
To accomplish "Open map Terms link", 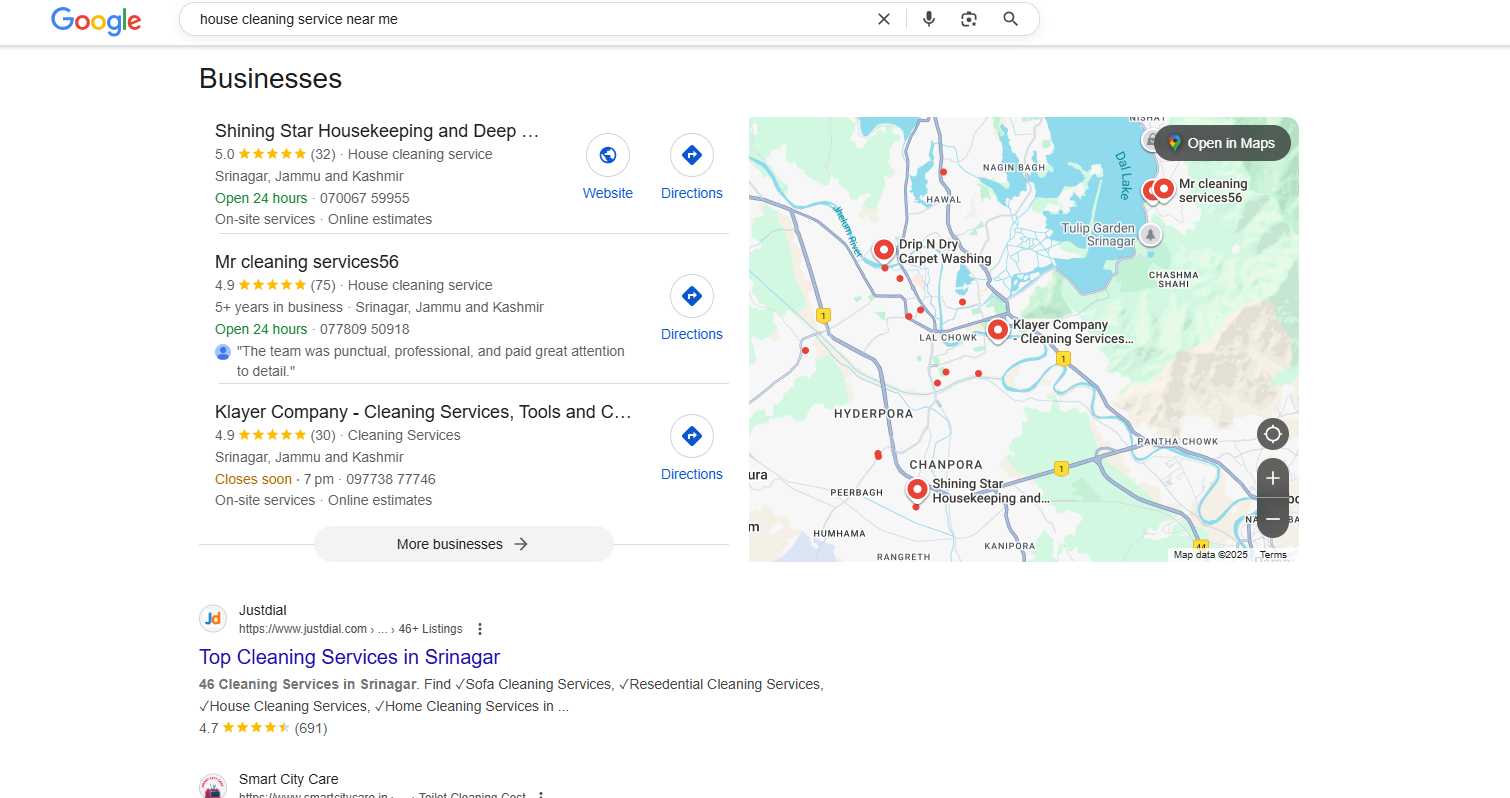I will click(x=1273, y=555).
